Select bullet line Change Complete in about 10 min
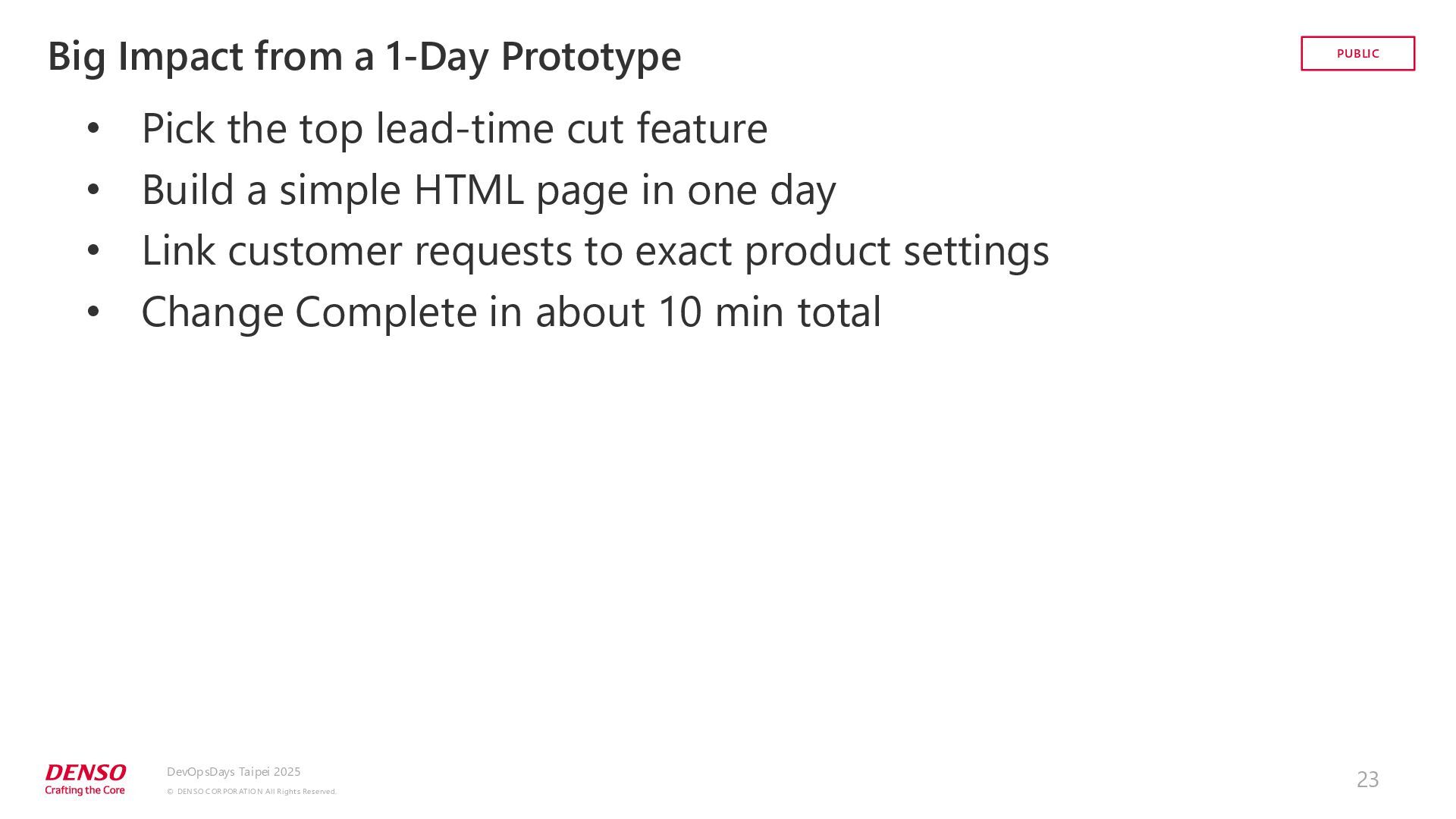 pos(511,312)
